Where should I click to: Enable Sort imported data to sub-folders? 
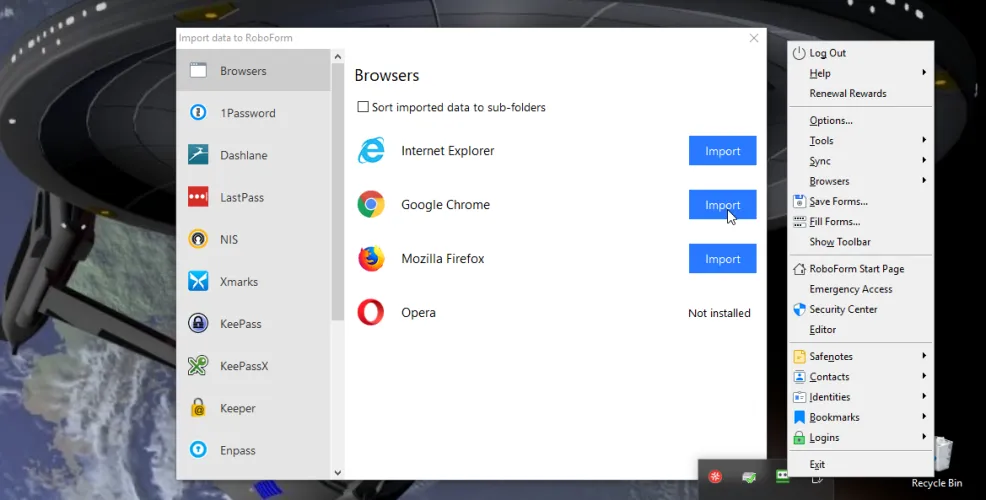[x=363, y=107]
